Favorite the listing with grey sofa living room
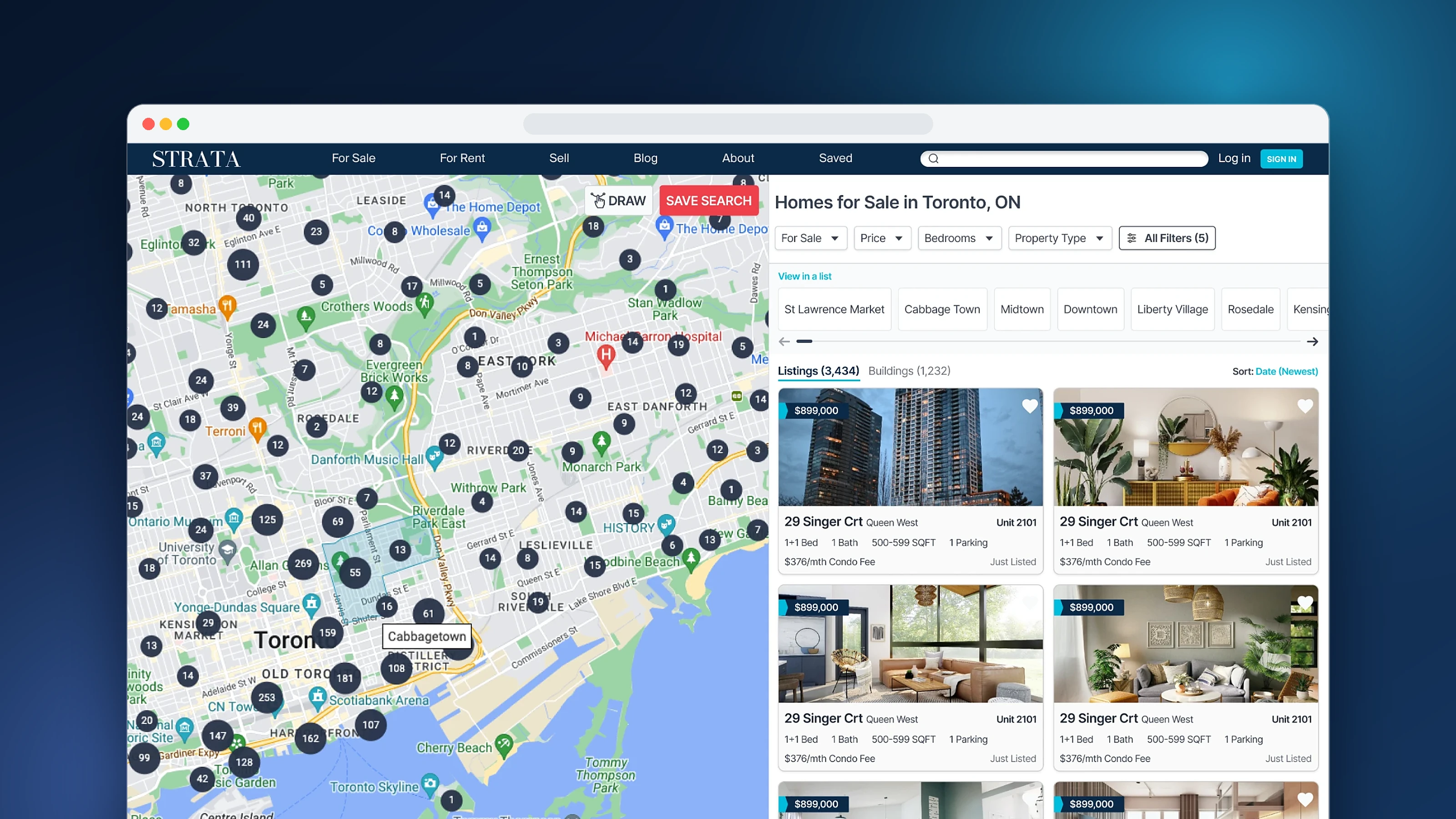Image resolution: width=1456 pixels, height=819 pixels. [1304, 602]
